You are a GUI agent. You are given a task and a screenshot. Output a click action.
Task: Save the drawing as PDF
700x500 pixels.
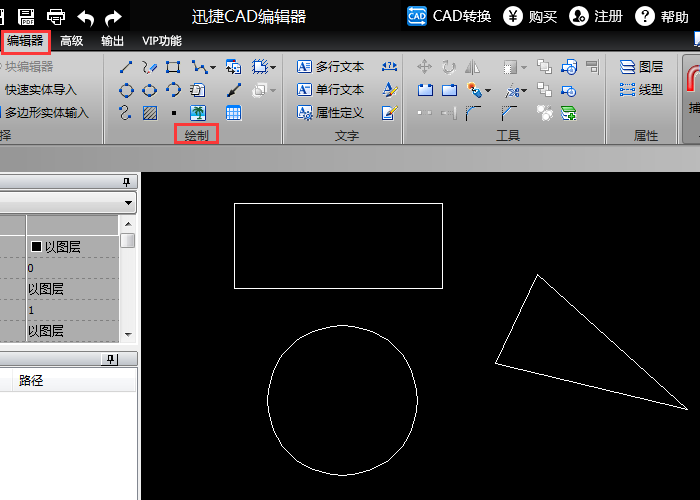(26, 16)
